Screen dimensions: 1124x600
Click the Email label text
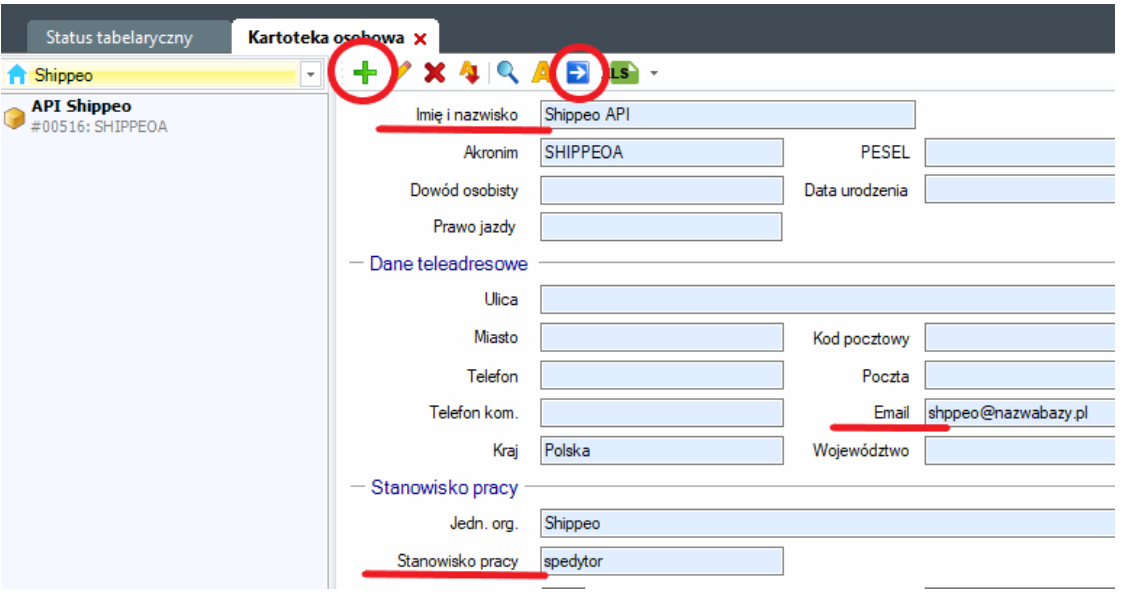(891, 413)
